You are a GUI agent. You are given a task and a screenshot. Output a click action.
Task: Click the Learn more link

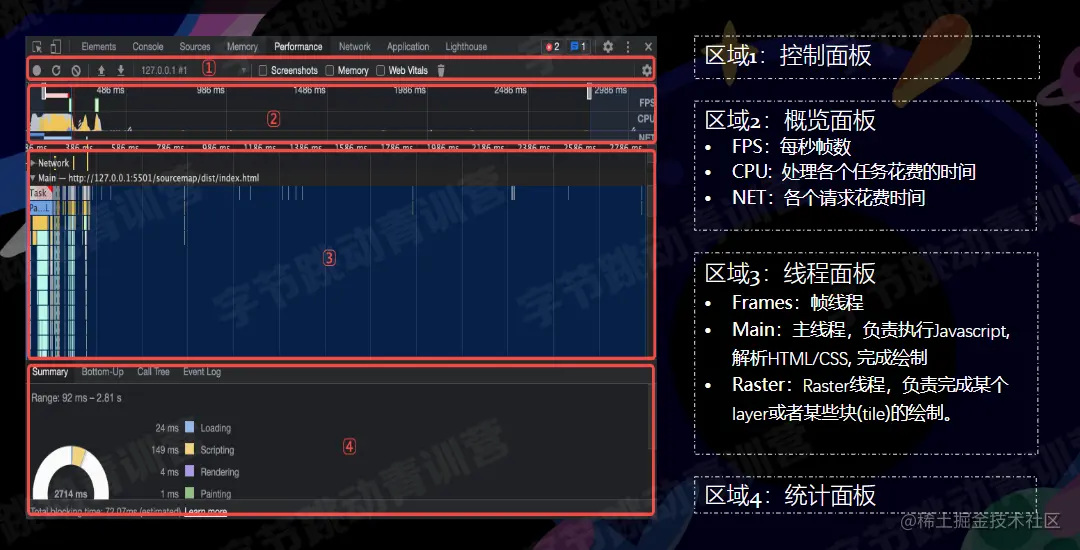click(206, 511)
